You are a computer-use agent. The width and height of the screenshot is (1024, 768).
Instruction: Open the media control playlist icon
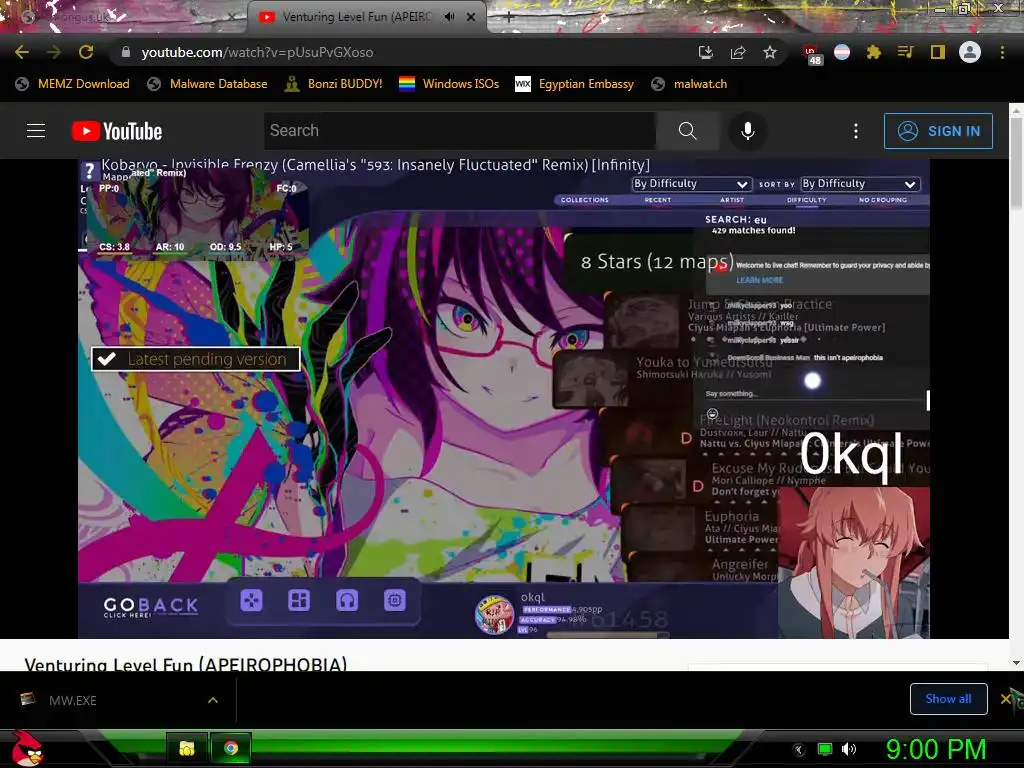click(906, 52)
